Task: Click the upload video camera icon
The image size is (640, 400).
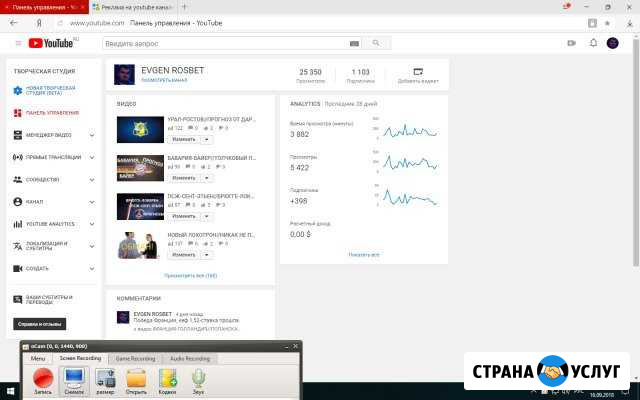Action: pos(571,43)
